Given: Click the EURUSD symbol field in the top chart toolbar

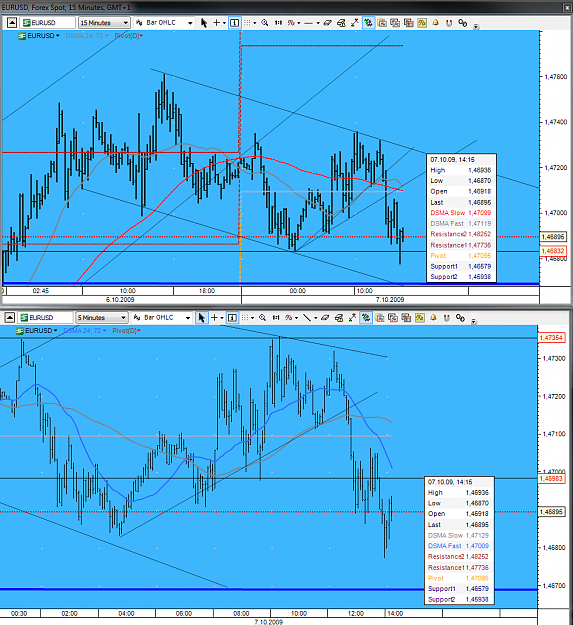Looking at the screenshot, I should point(48,23).
